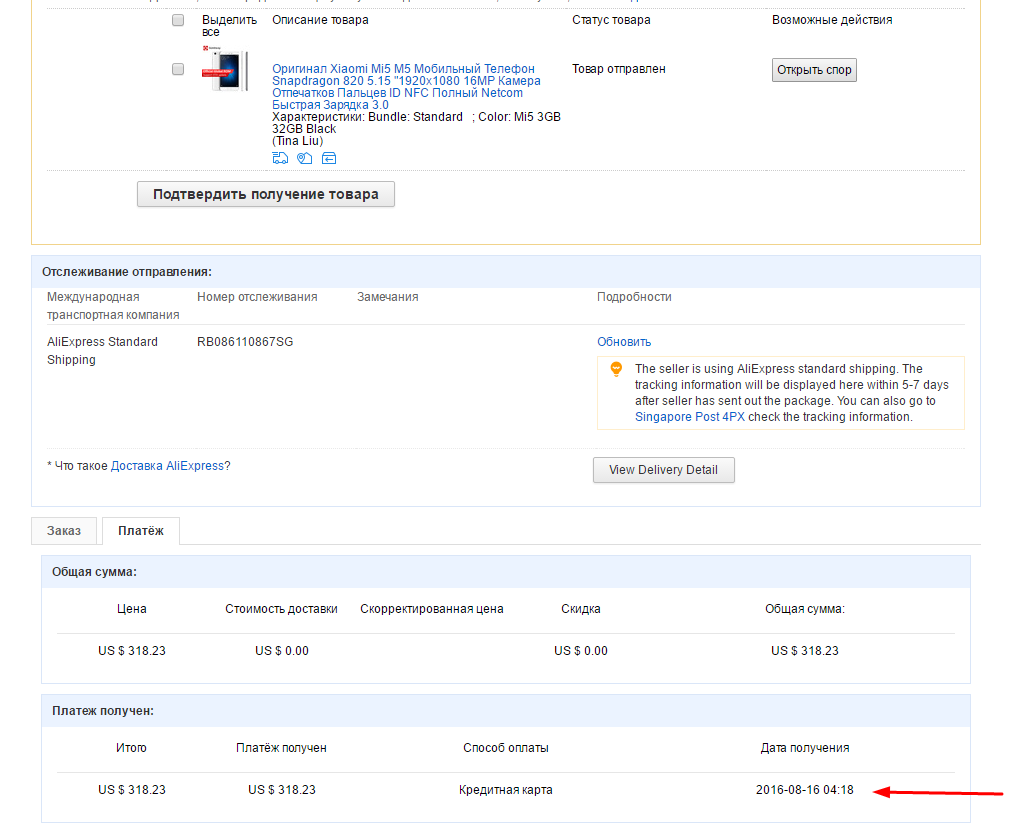Tick the 'Выделить все' checkbox

pyautogui.click(x=178, y=20)
